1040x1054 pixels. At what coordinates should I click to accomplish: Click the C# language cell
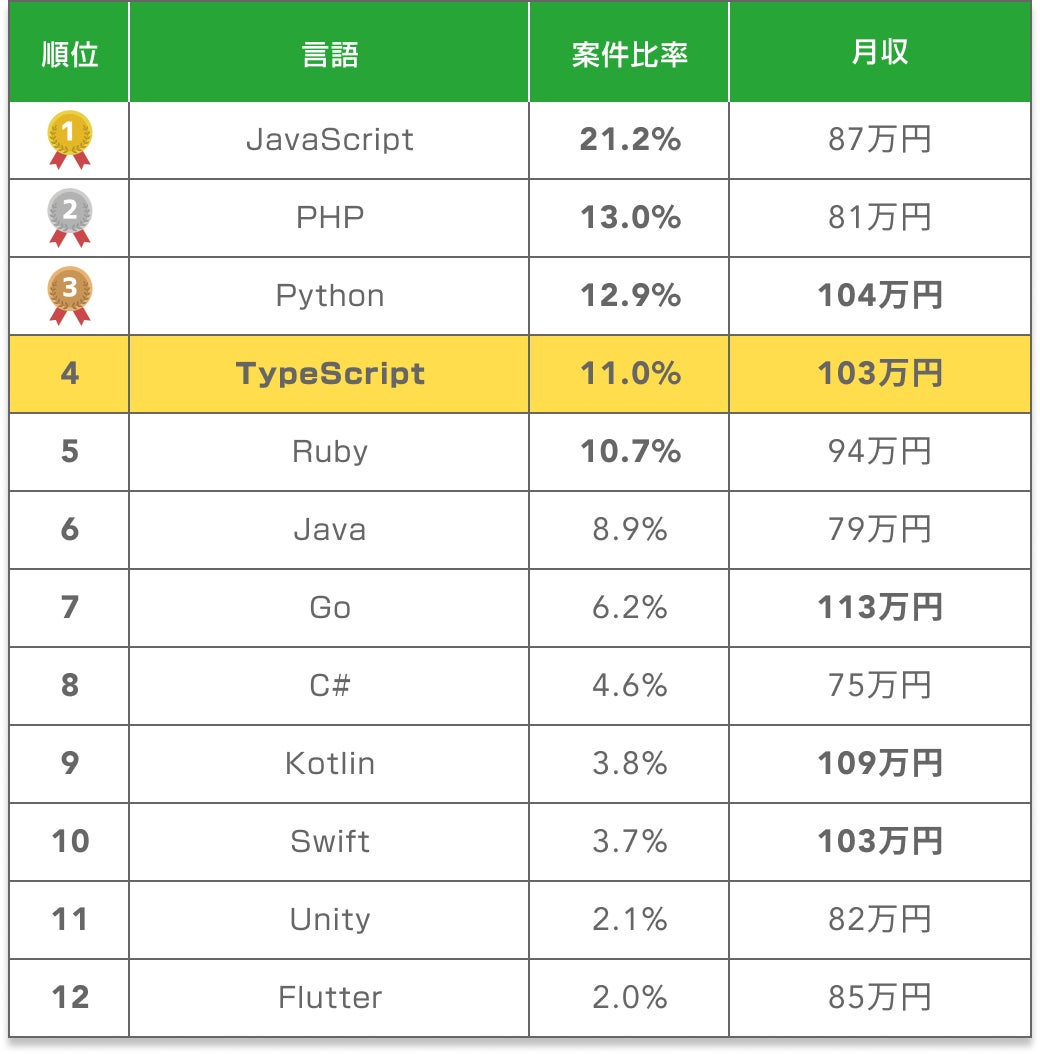[x=329, y=685]
